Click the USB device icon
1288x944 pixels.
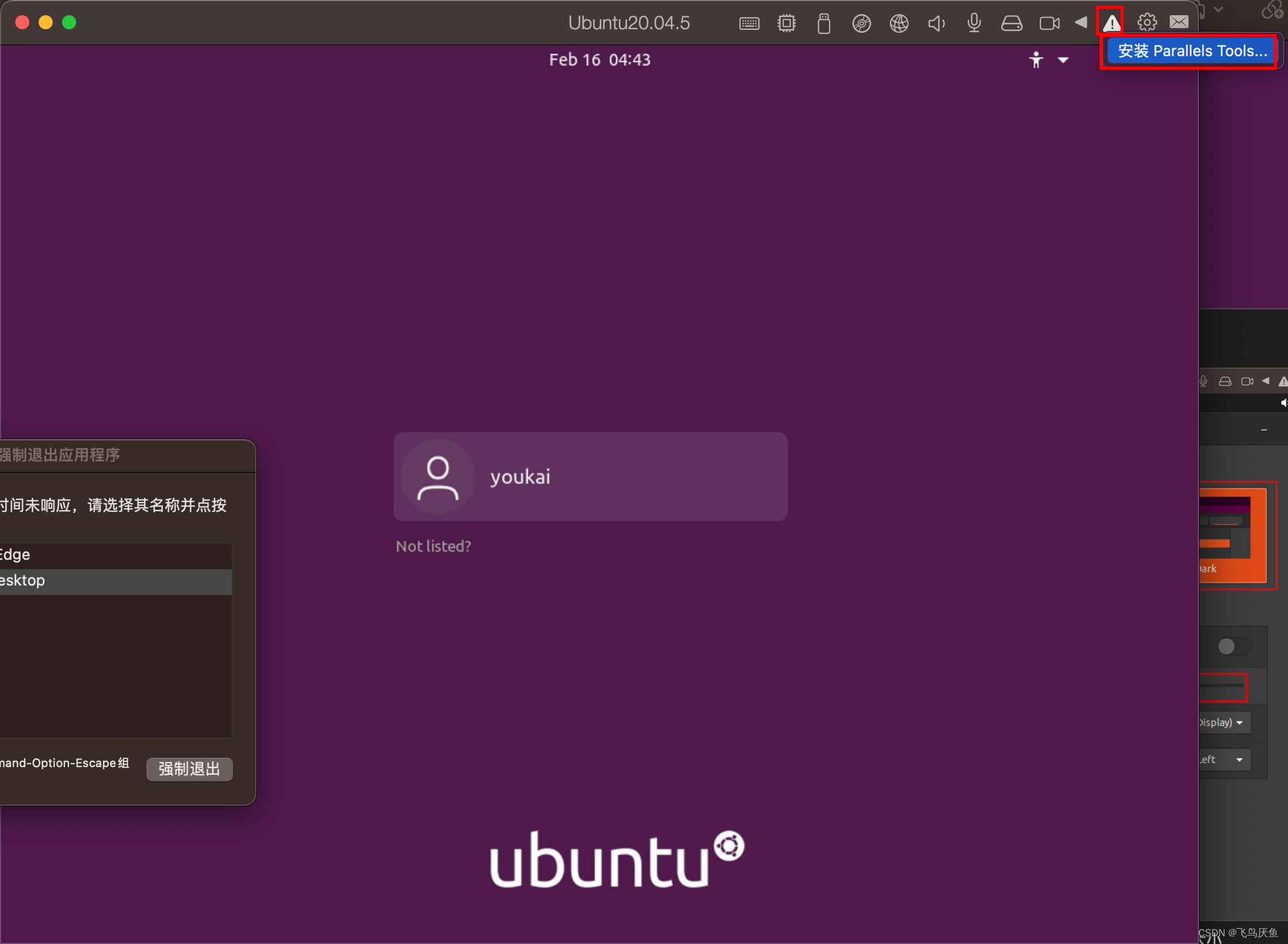click(824, 23)
